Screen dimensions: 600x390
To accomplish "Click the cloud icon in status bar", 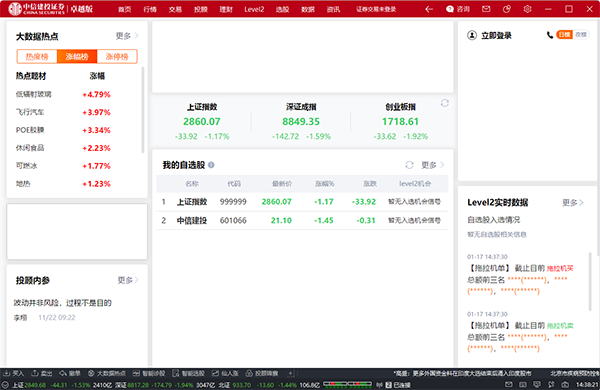I will tap(565, 384).
